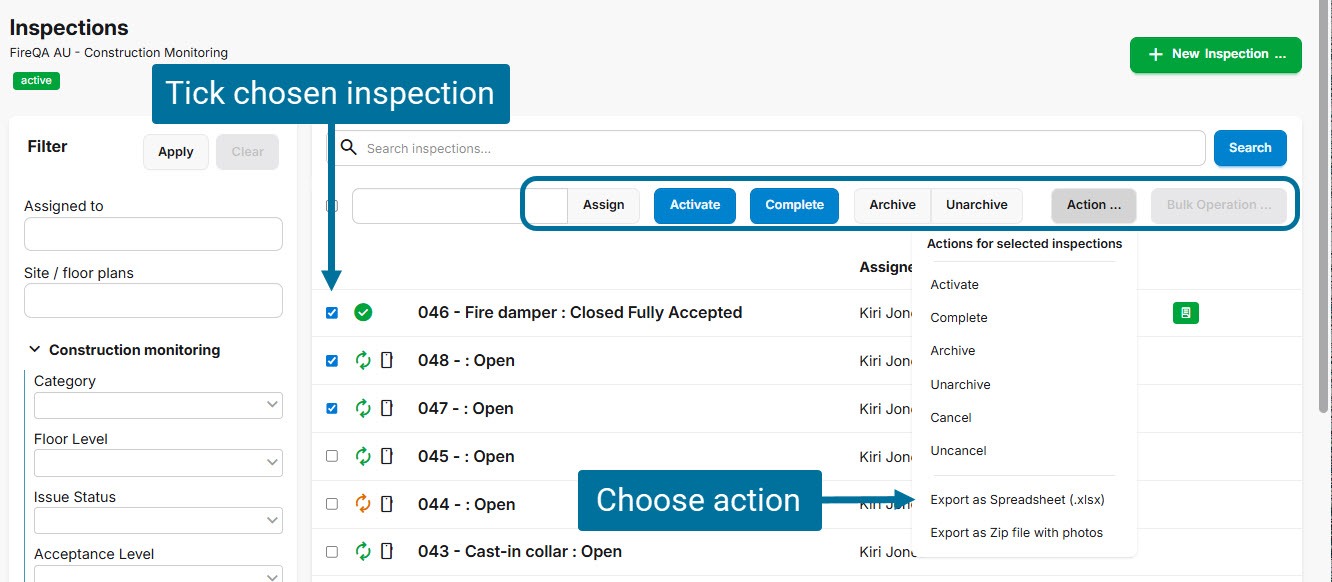Screen dimensions: 1332x582
Task: Collapse the Construction monitoring filter section
Action: click(x=35, y=350)
